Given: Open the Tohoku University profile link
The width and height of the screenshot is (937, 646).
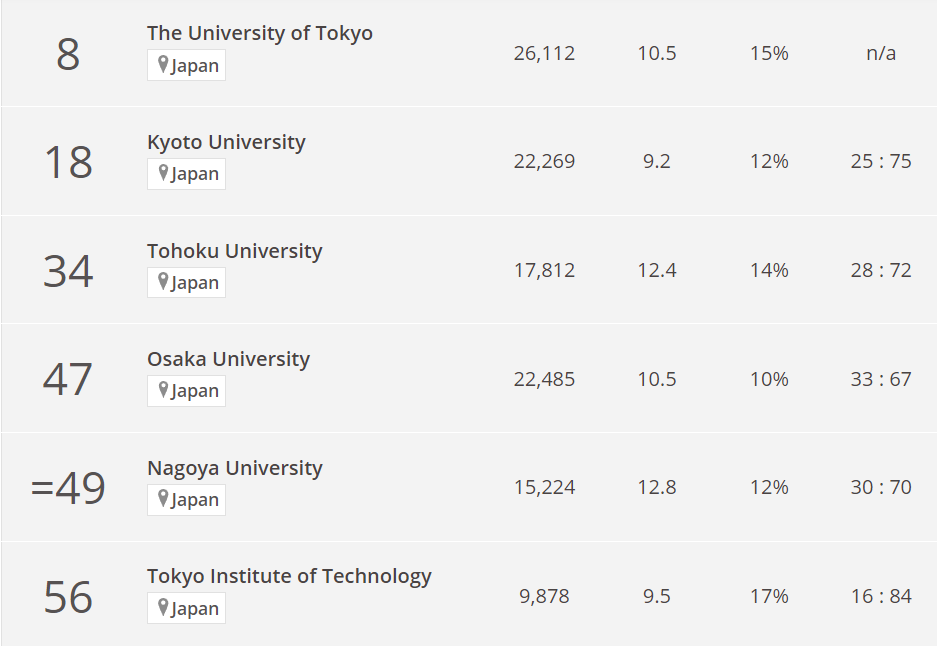Looking at the screenshot, I should click(x=234, y=251).
